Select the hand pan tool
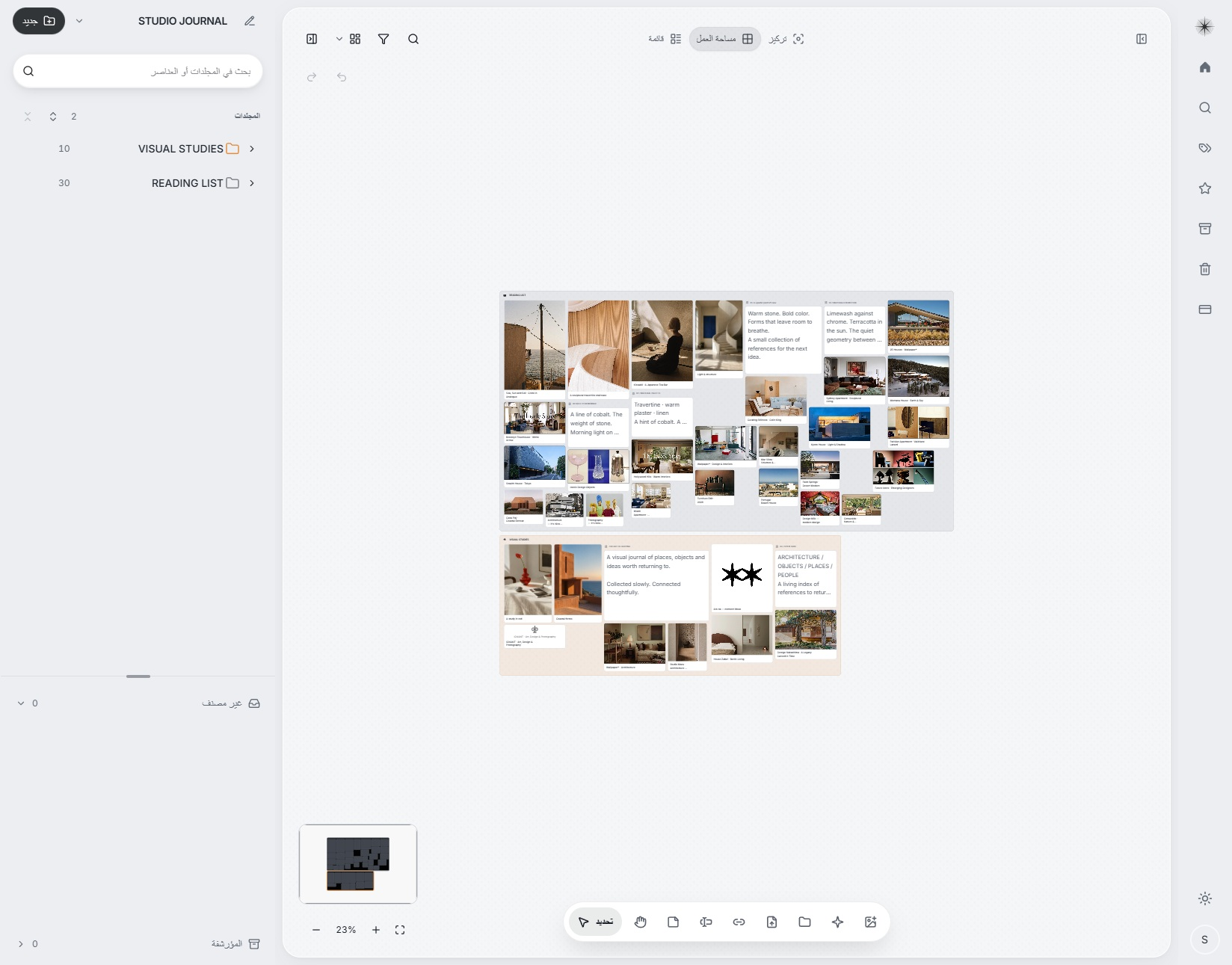 coord(641,922)
